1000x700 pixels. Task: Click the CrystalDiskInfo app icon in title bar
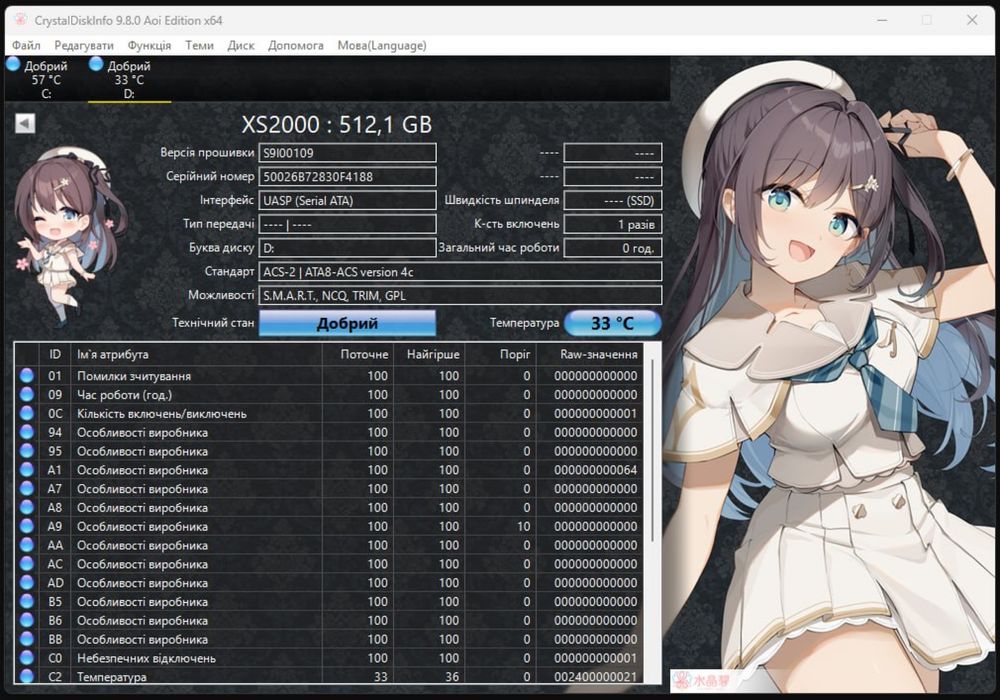tap(20, 20)
